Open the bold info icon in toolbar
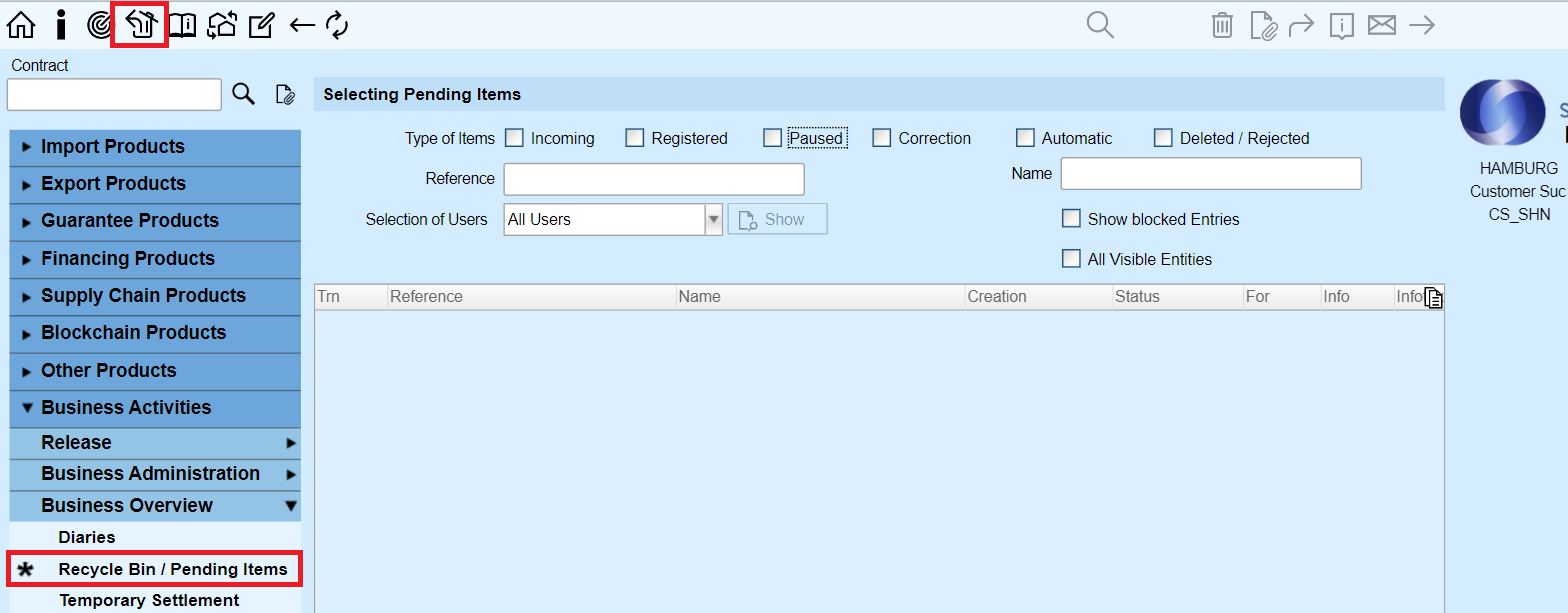The width and height of the screenshot is (1568, 613). tap(61, 25)
